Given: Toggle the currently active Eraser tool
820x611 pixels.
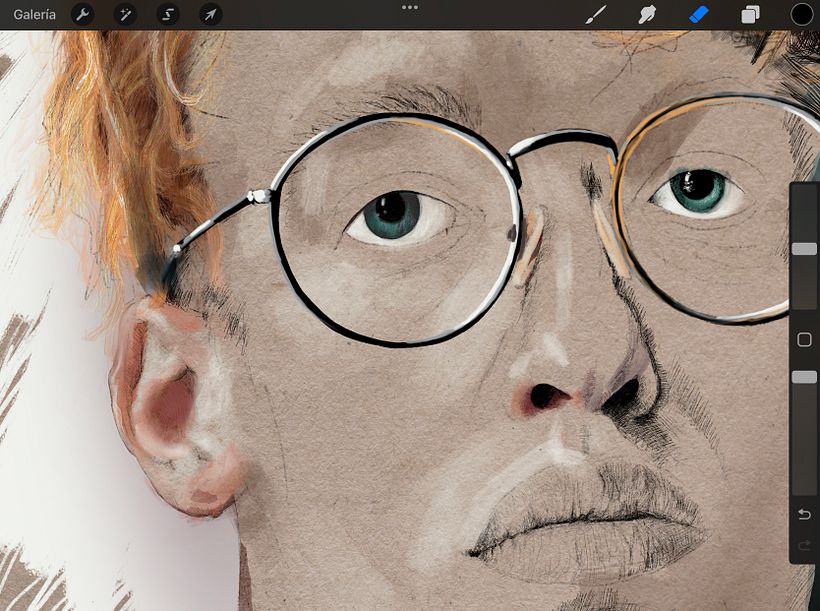Looking at the screenshot, I should pyautogui.click(x=698, y=14).
